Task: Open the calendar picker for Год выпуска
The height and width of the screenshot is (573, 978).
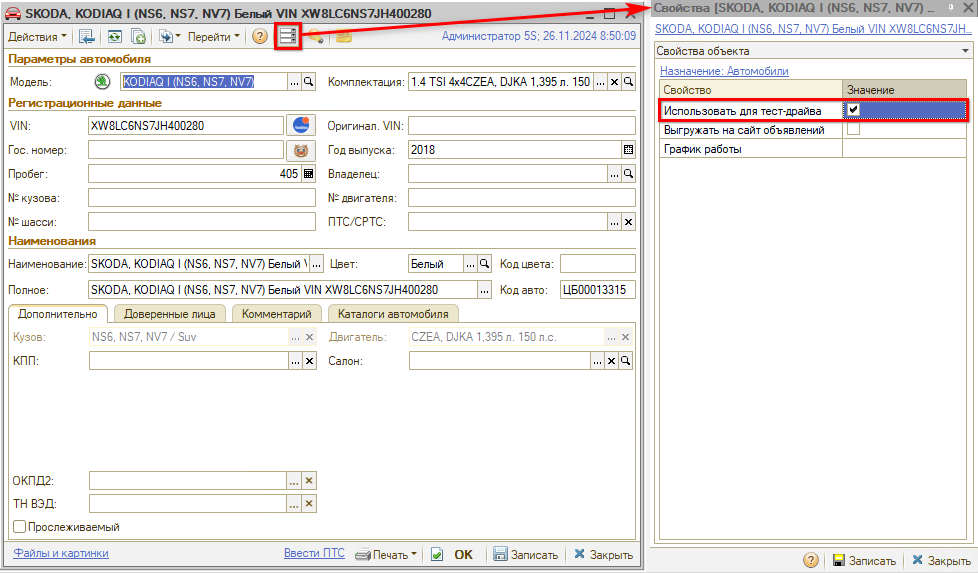Action: coord(628,150)
